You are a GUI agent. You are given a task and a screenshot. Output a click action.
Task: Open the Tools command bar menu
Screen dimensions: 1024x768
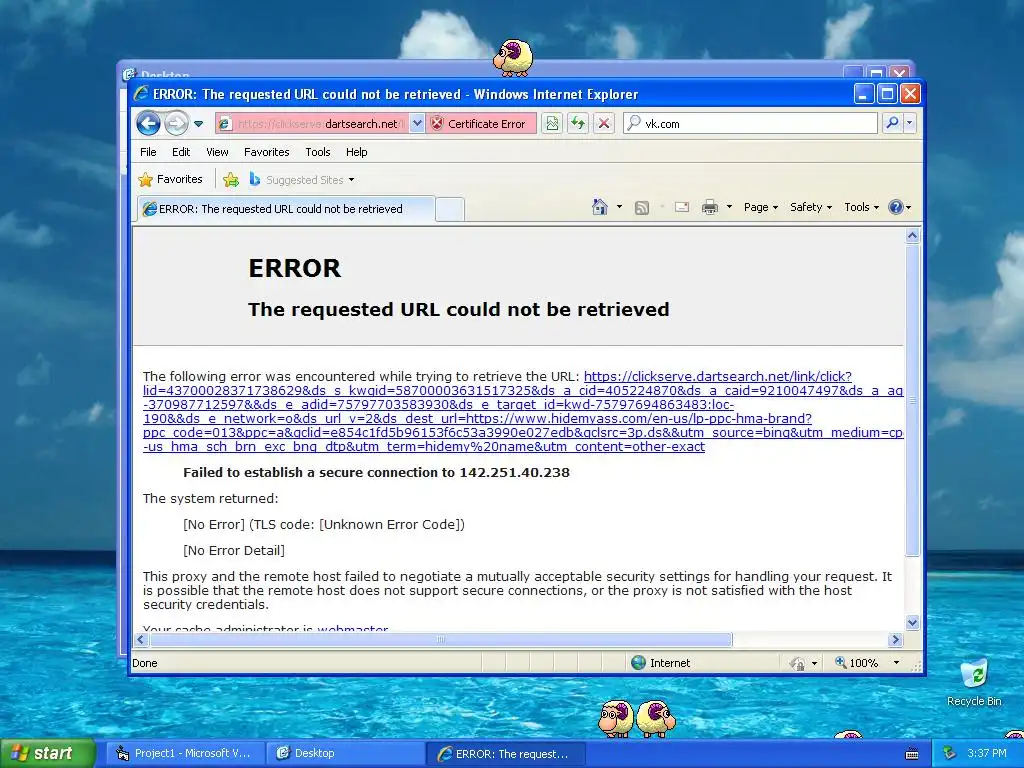861,207
